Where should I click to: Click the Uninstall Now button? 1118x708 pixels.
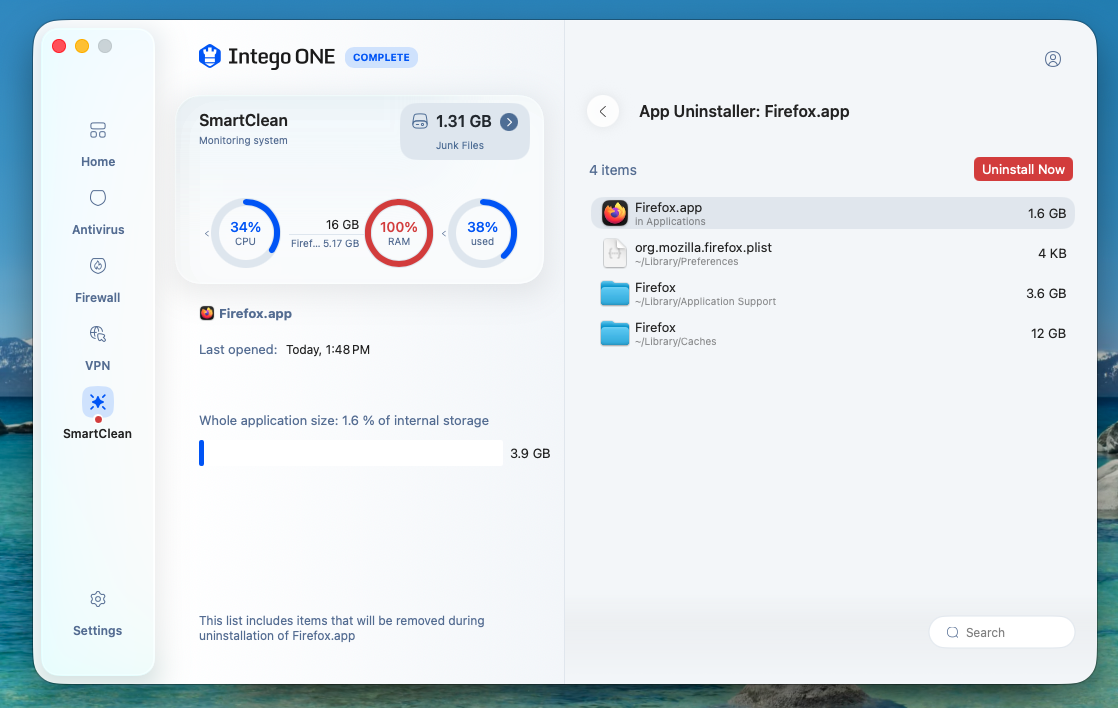tap(1023, 169)
